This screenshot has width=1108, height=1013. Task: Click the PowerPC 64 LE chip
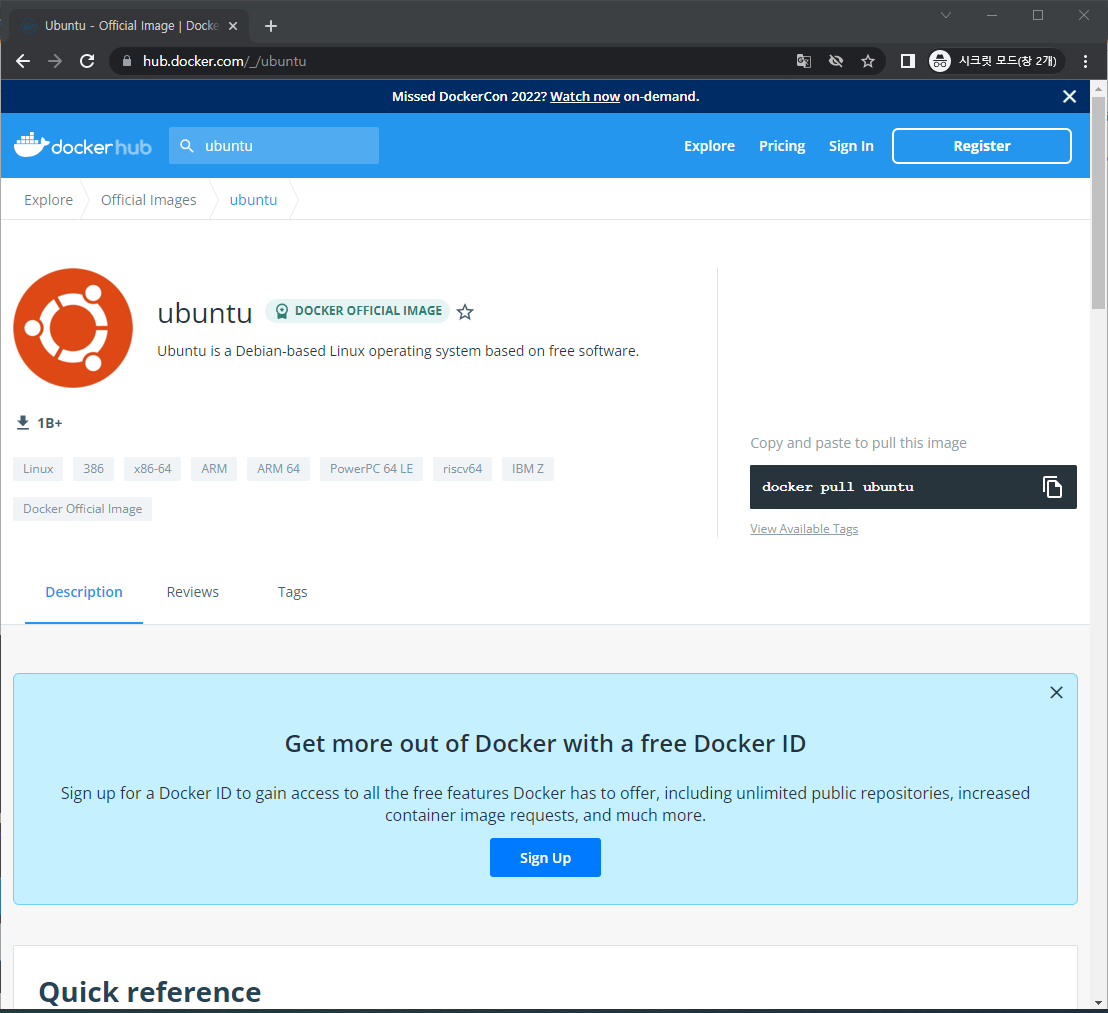tap(371, 468)
